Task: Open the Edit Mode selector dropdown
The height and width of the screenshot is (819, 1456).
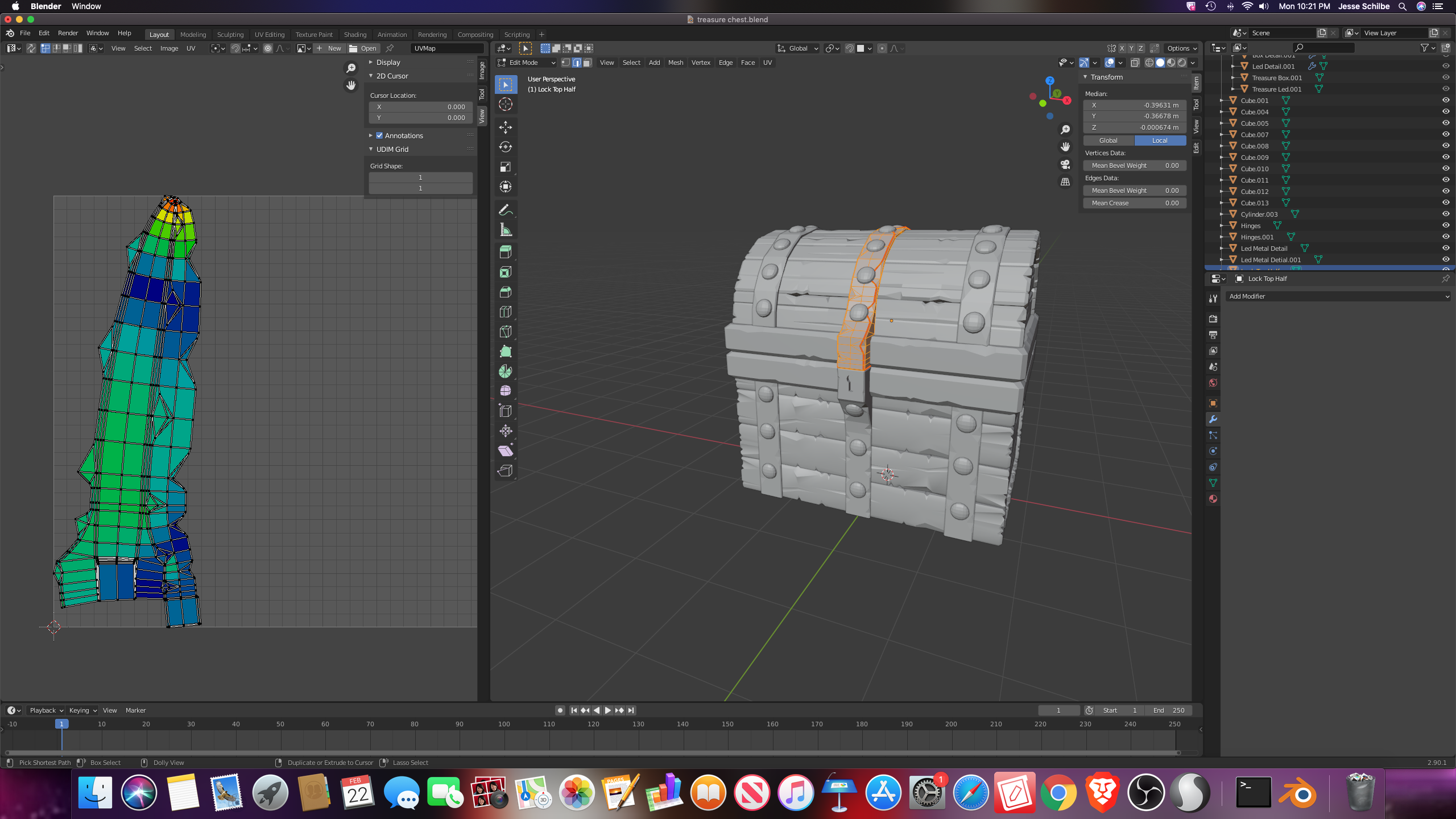Action: 526,63
